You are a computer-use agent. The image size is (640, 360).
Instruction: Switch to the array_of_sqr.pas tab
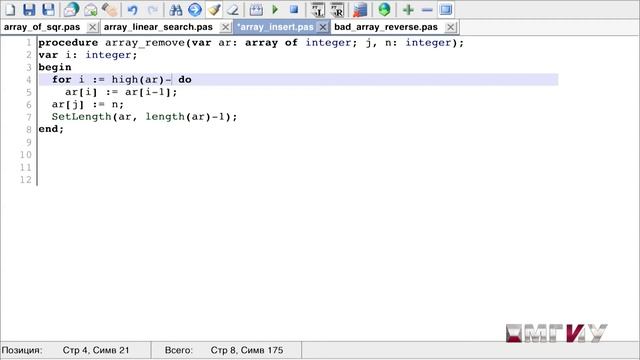pos(42,27)
